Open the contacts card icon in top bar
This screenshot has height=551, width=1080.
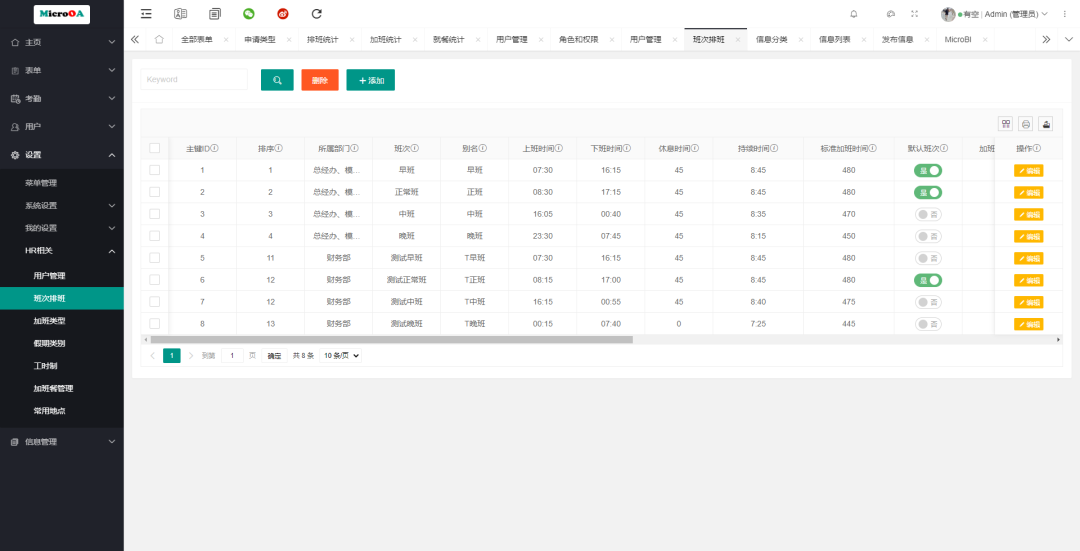pyautogui.click(x=180, y=14)
